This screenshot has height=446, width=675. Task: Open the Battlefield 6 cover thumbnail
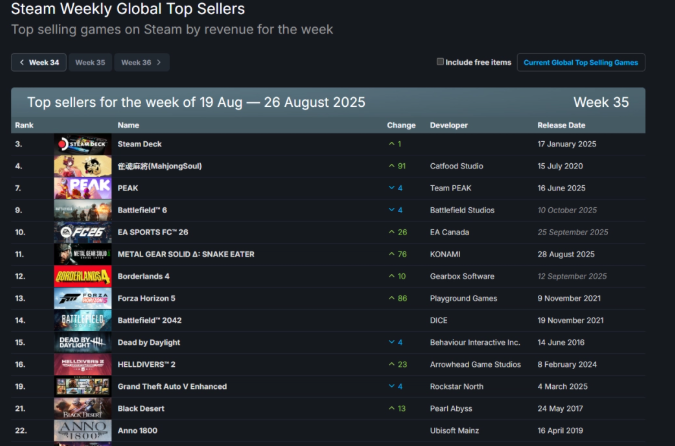83,210
